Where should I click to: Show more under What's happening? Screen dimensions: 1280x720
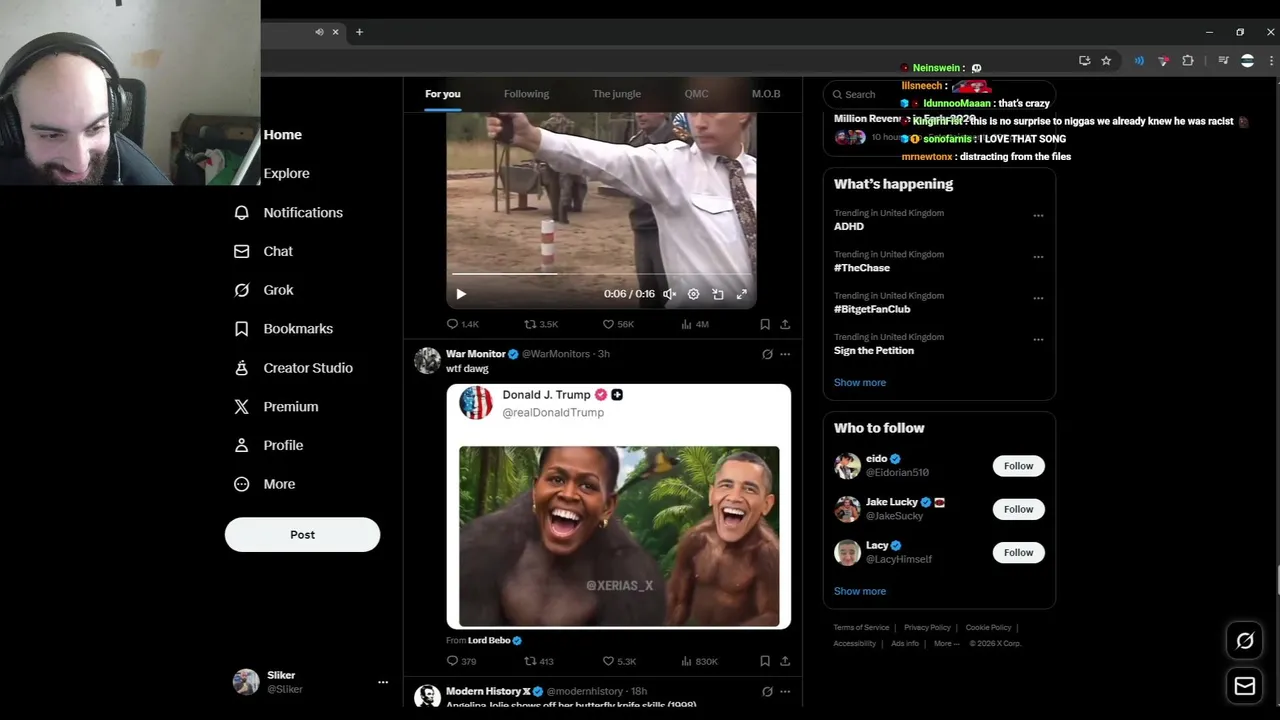tap(860, 382)
